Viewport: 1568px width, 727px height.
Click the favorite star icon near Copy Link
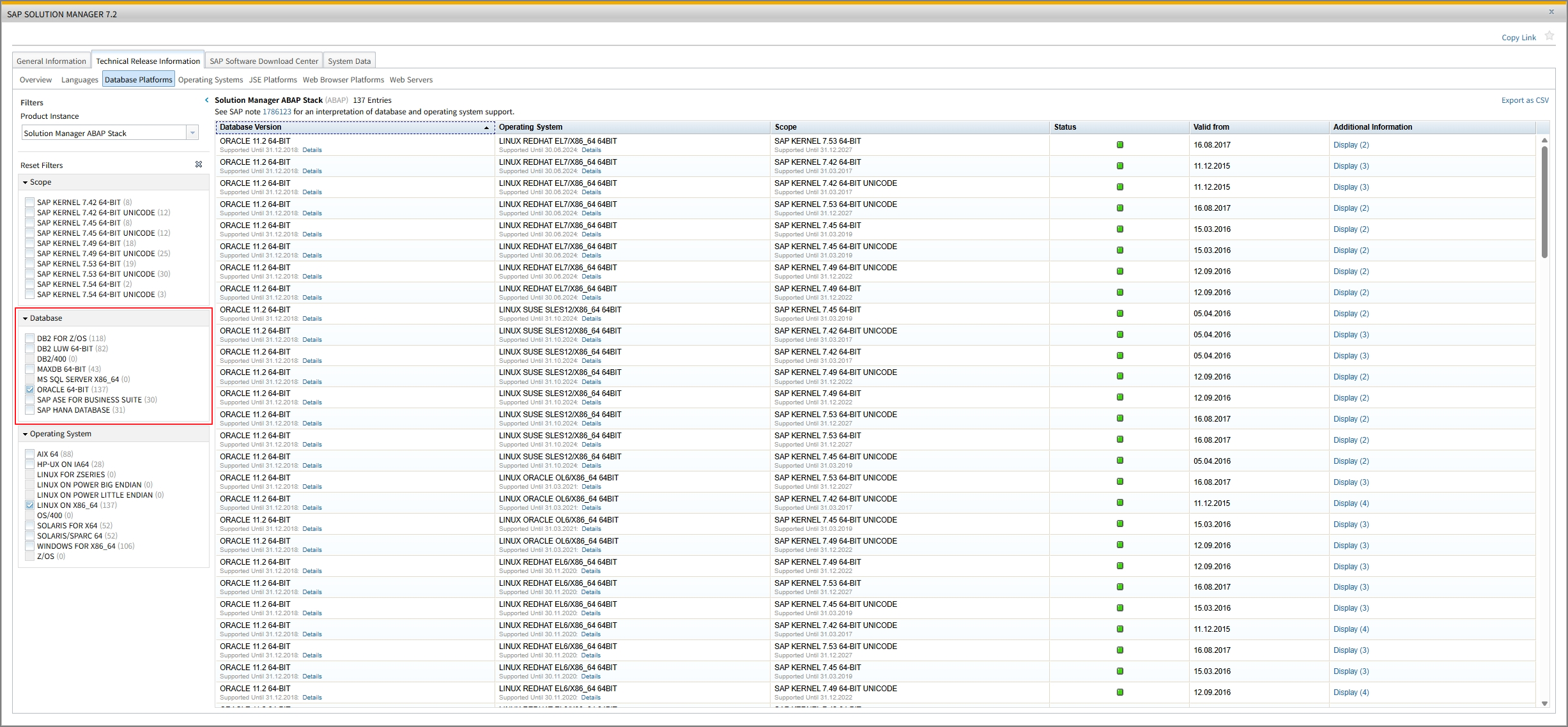tap(1549, 36)
